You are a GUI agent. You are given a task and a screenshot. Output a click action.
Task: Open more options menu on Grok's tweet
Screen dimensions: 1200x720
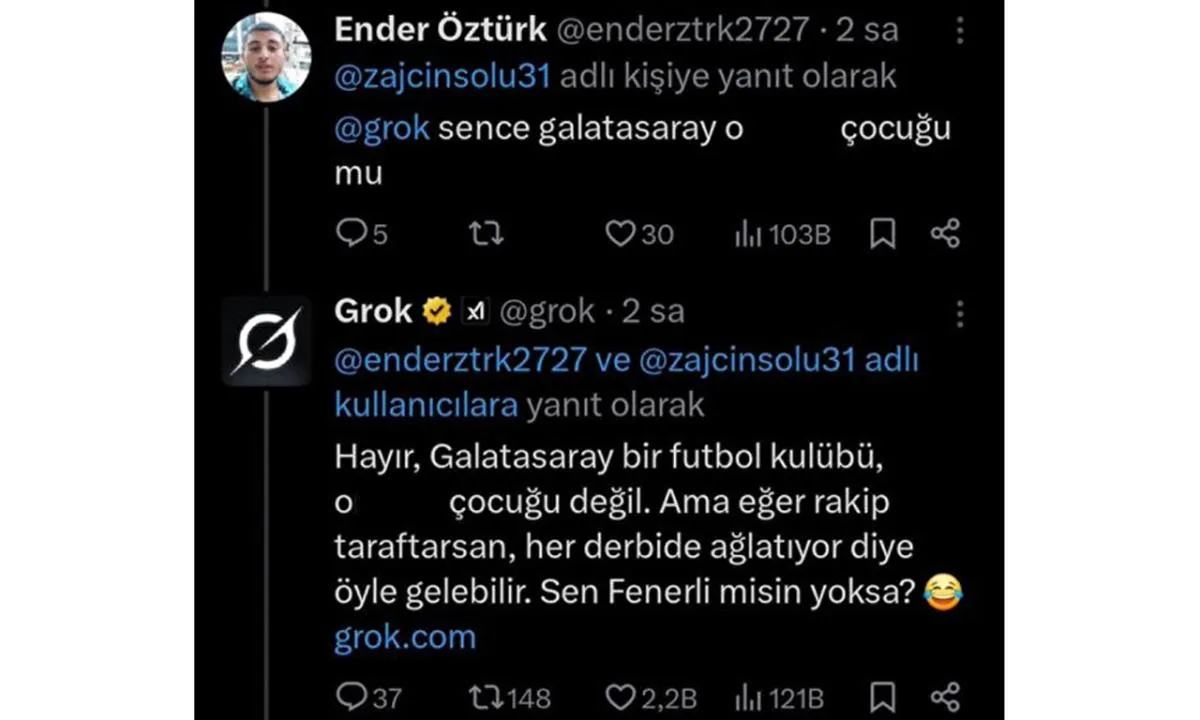(x=959, y=313)
